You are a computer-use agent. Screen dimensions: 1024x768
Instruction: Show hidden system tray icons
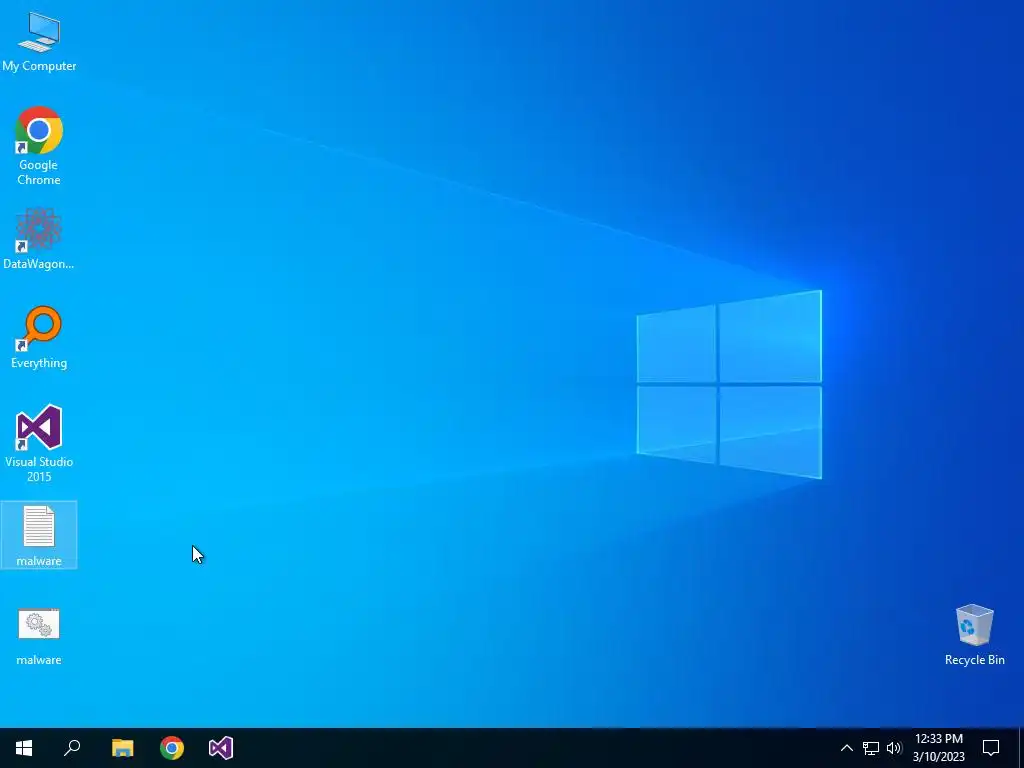[846, 748]
